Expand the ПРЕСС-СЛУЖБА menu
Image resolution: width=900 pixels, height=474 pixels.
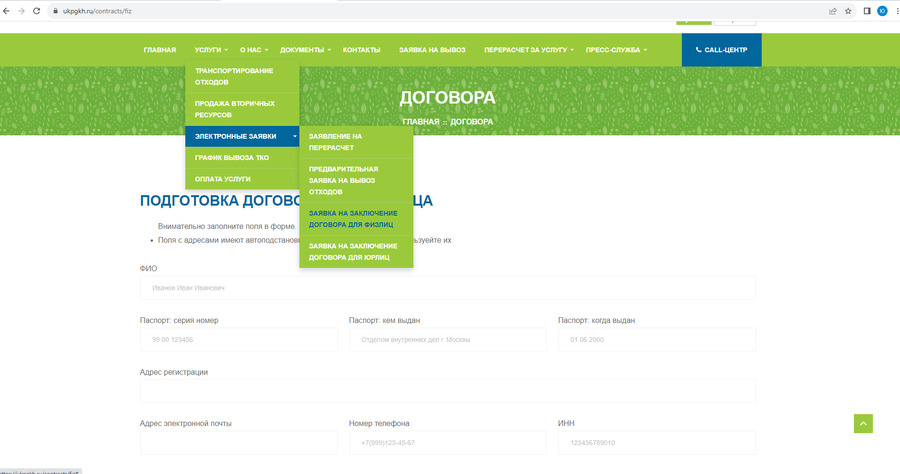tap(616, 50)
